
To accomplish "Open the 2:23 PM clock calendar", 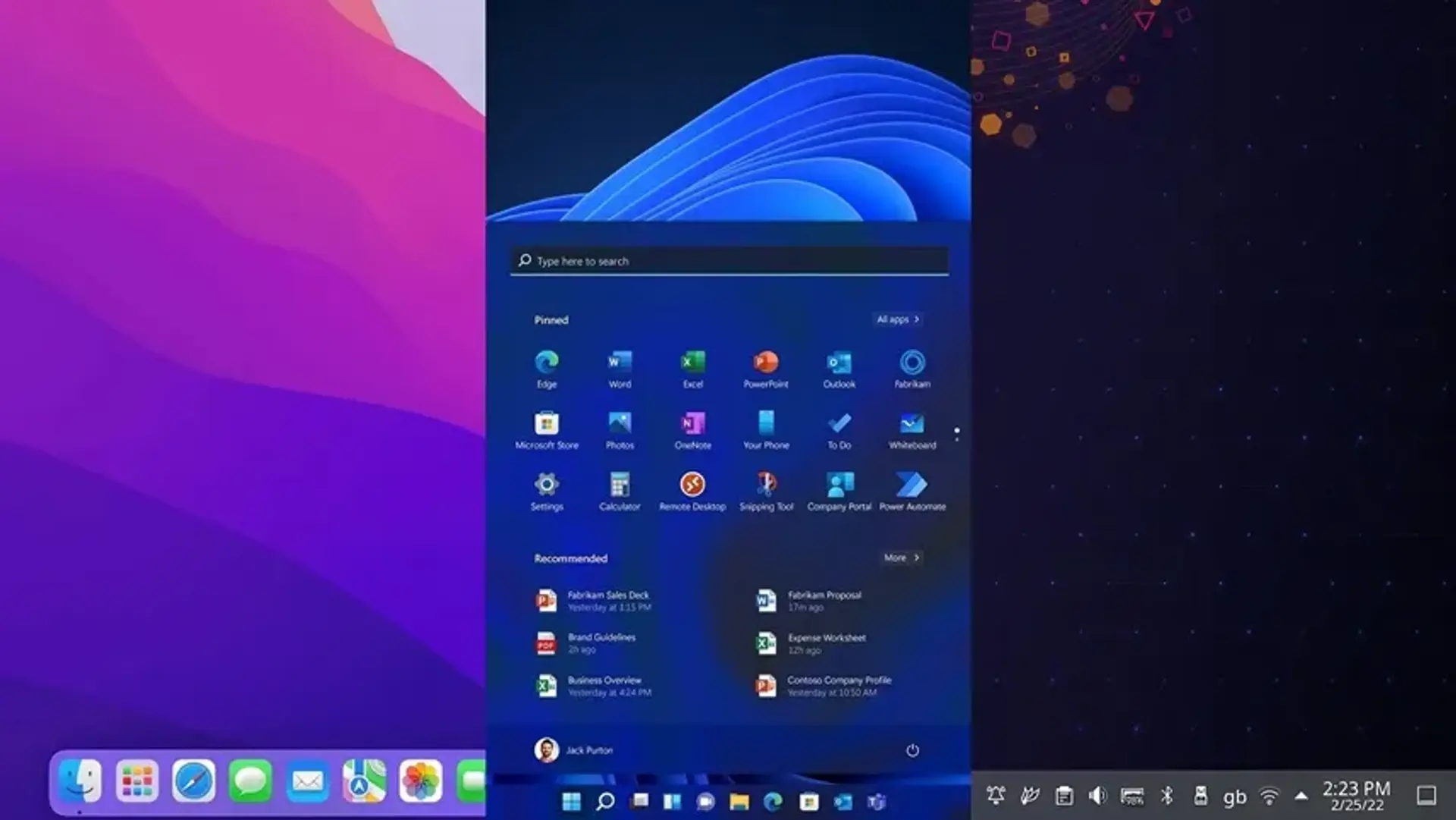I will (x=1357, y=796).
